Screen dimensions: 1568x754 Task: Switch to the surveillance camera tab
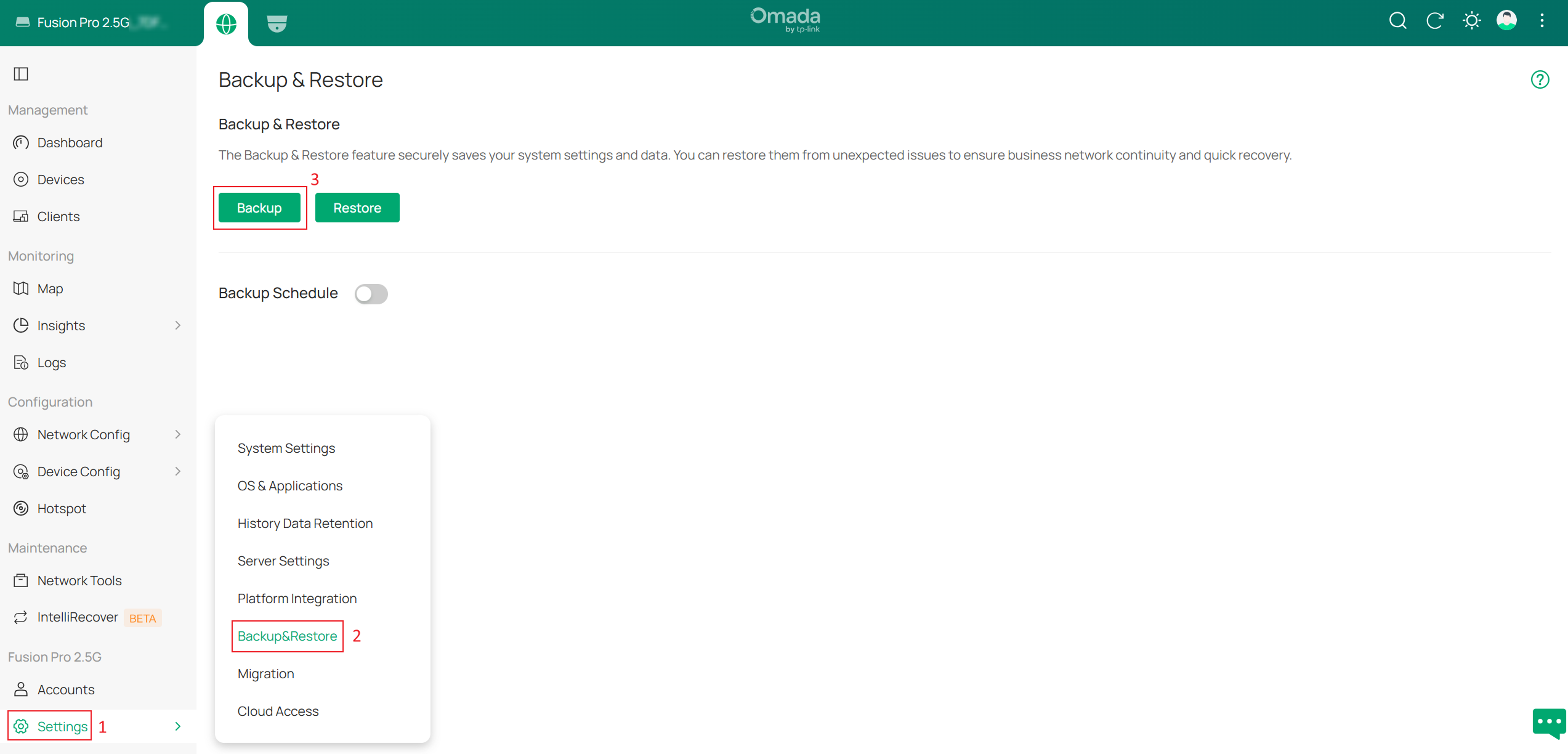point(276,24)
